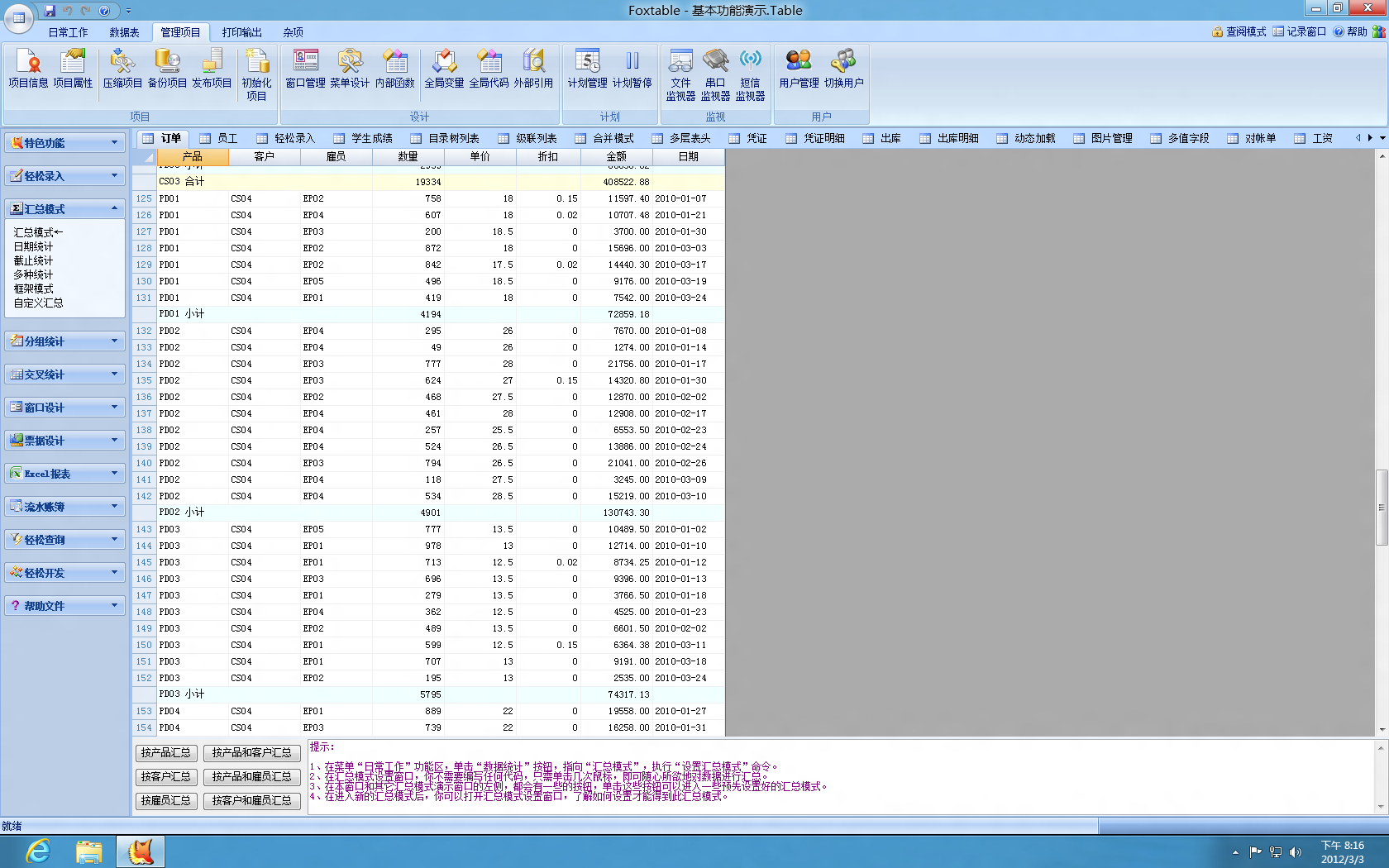The image size is (1389, 868).
Task: Open 项目信息 project info icon
Action: click(x=28, y=68)
